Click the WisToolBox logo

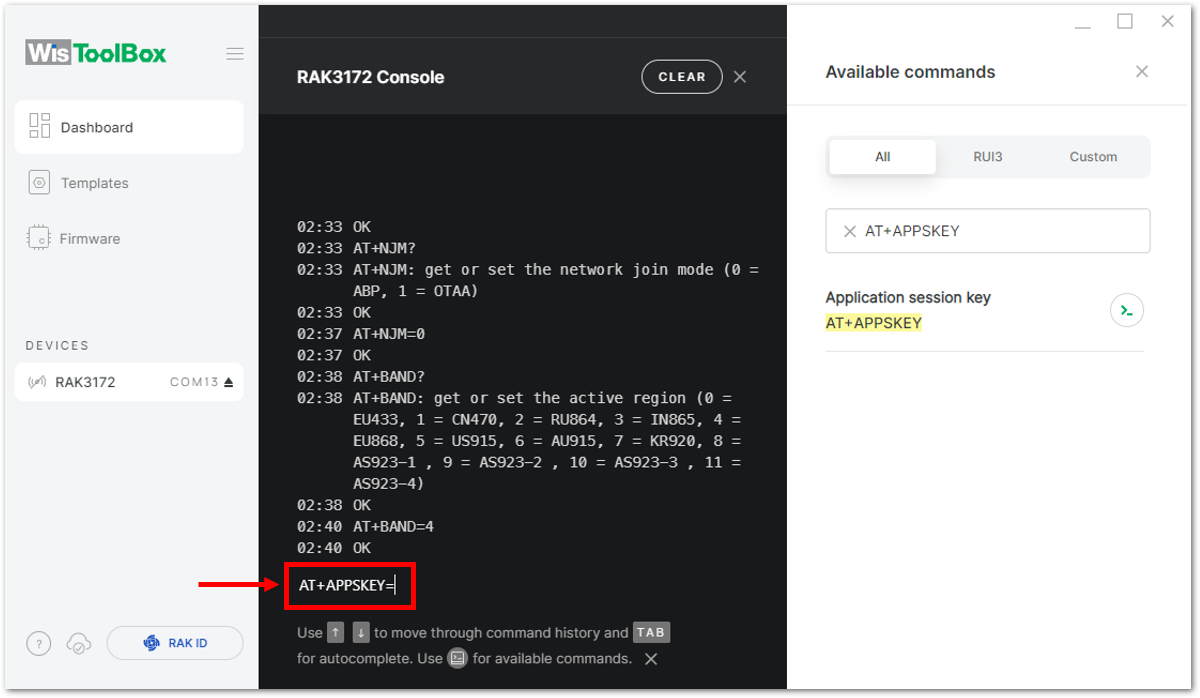96,53
